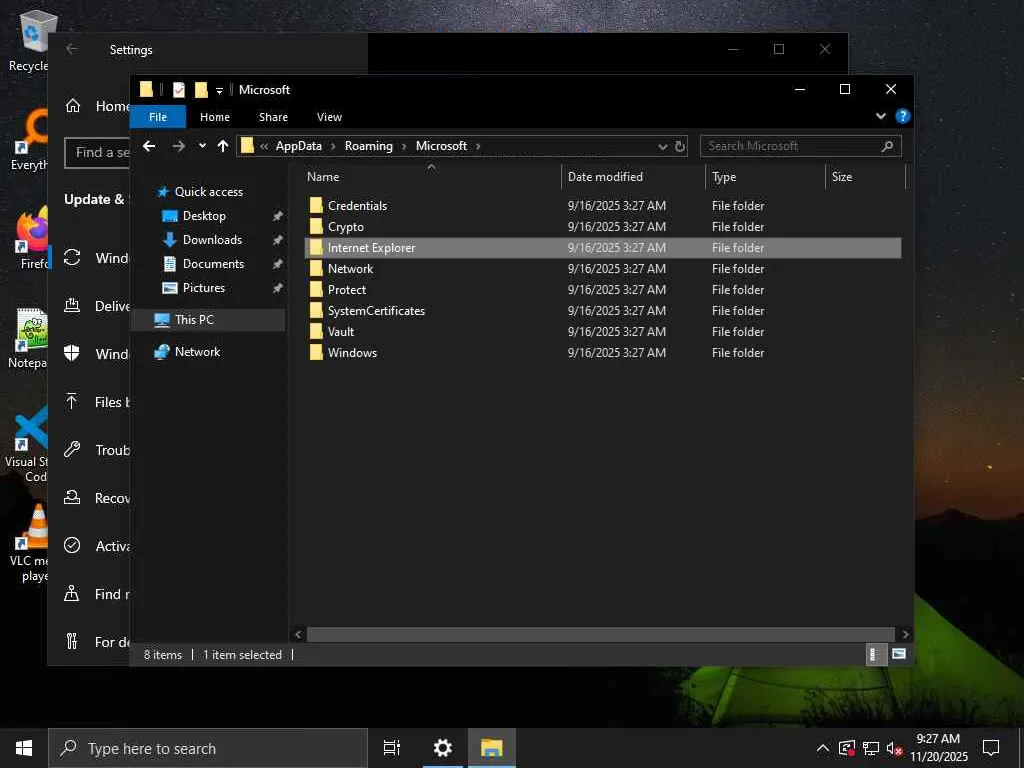Go back with Explorer back arrow
The height and width of the screenshot is (768, 1024).
pos(150,146)
